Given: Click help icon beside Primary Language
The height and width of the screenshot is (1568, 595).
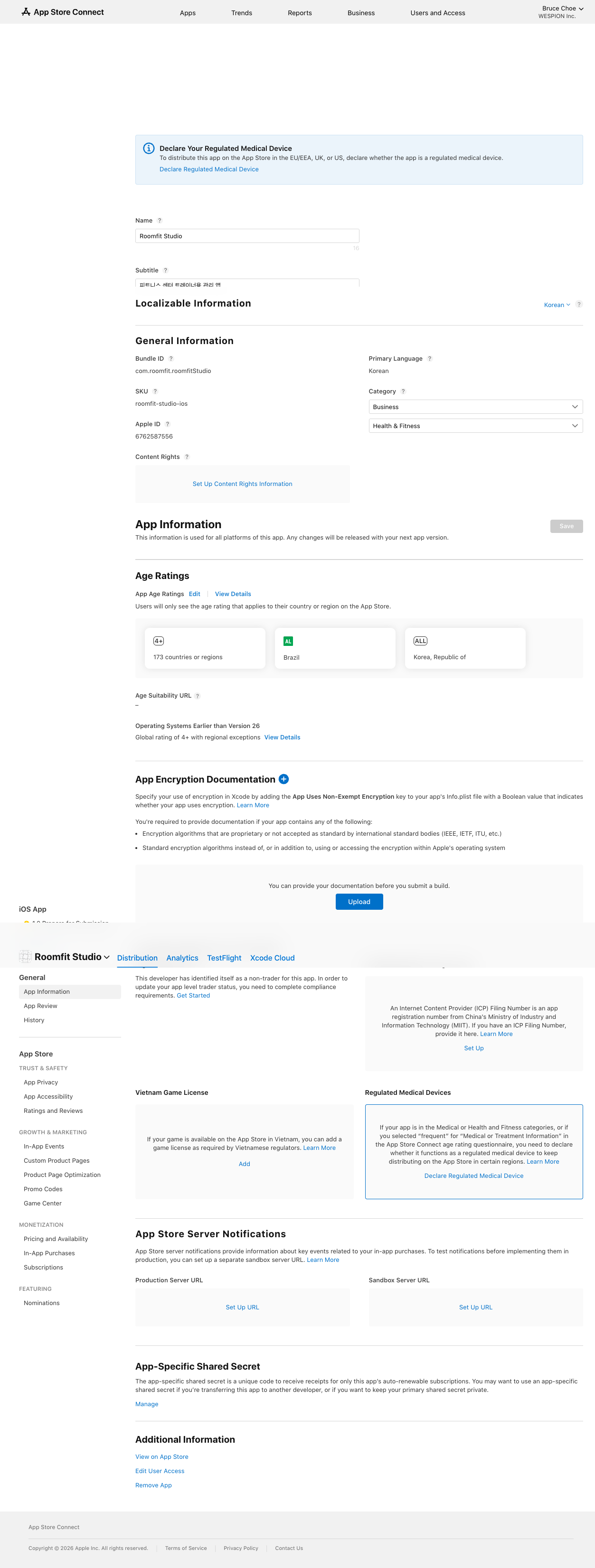Looking at the screenshot, I should [x=429, y=358].
